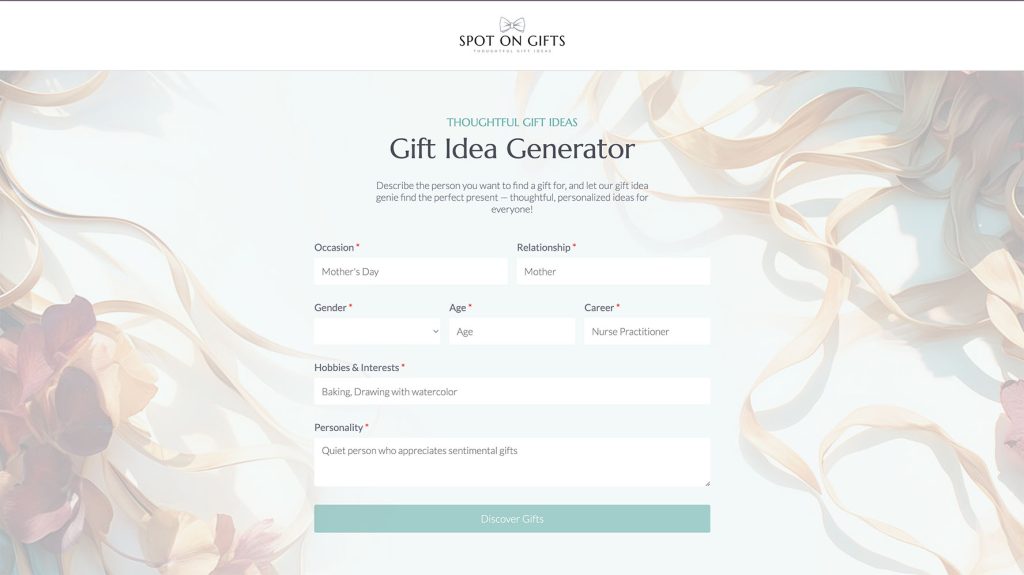Click the Gift Idea Generator heading

(x=512, y=149)
